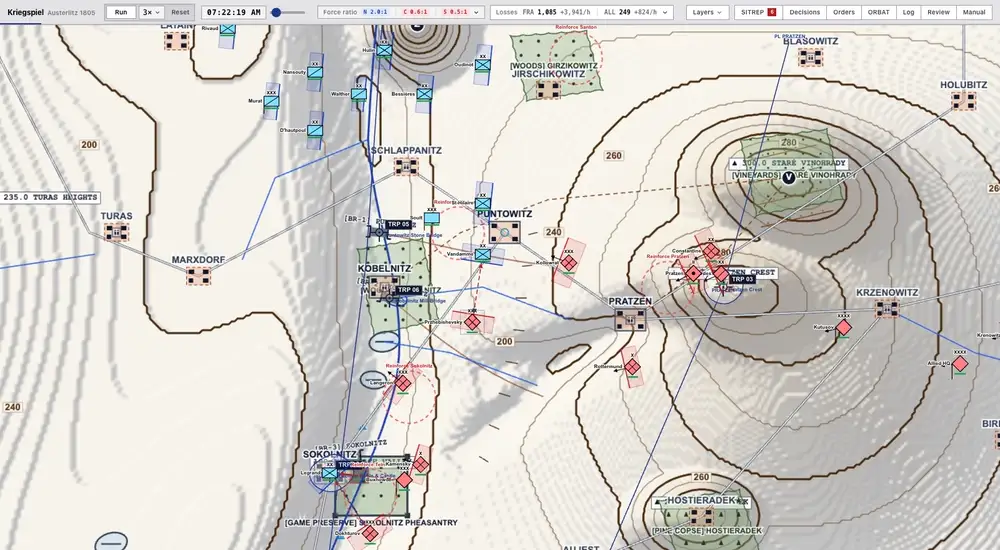Click the Reinforce Pratzen order label
The width and height of the screenshot is (1000, 550).
(668, 256)
